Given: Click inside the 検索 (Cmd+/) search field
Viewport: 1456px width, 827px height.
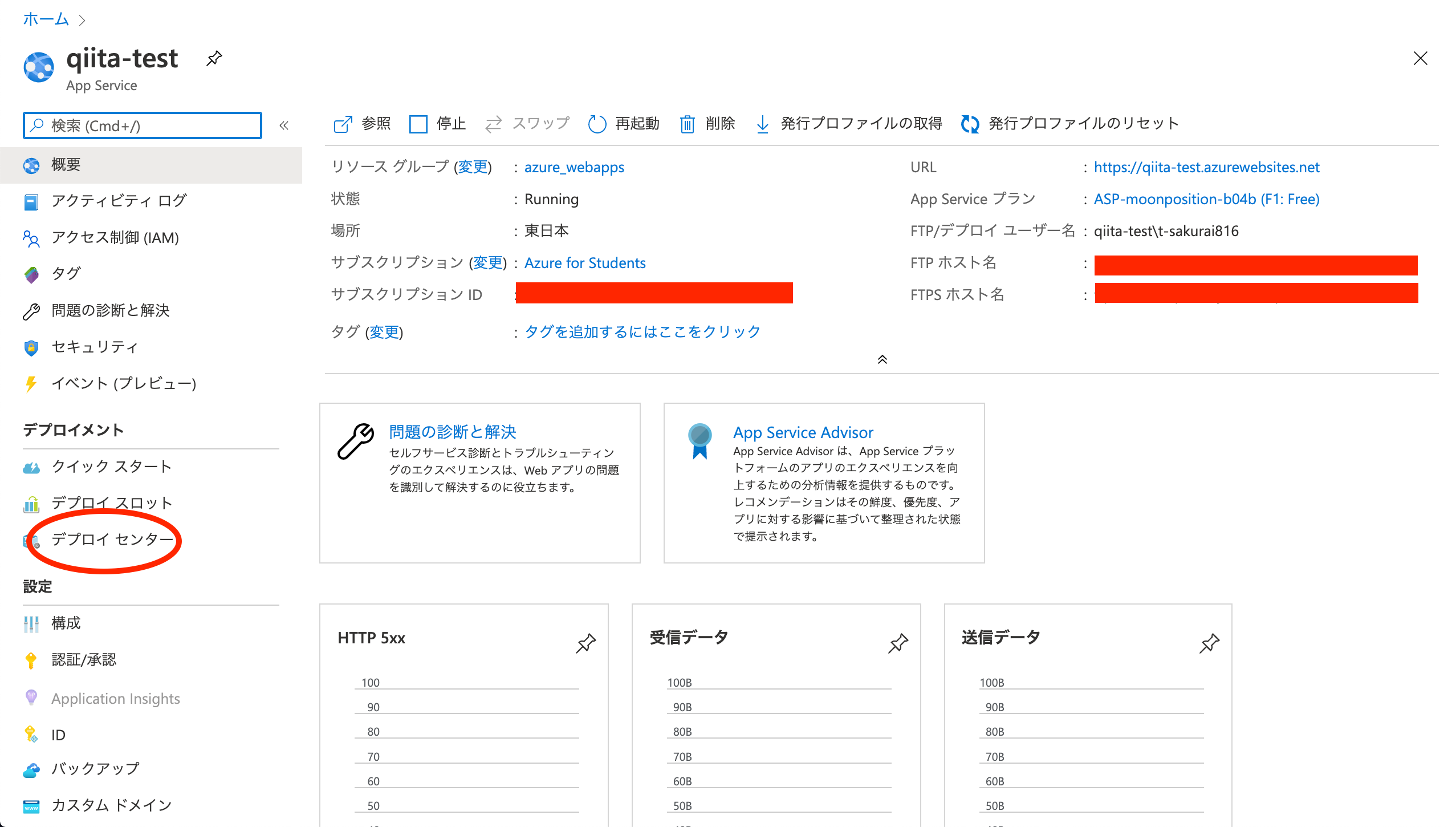Looking at the screenshot, I should [x=143, y=125].
